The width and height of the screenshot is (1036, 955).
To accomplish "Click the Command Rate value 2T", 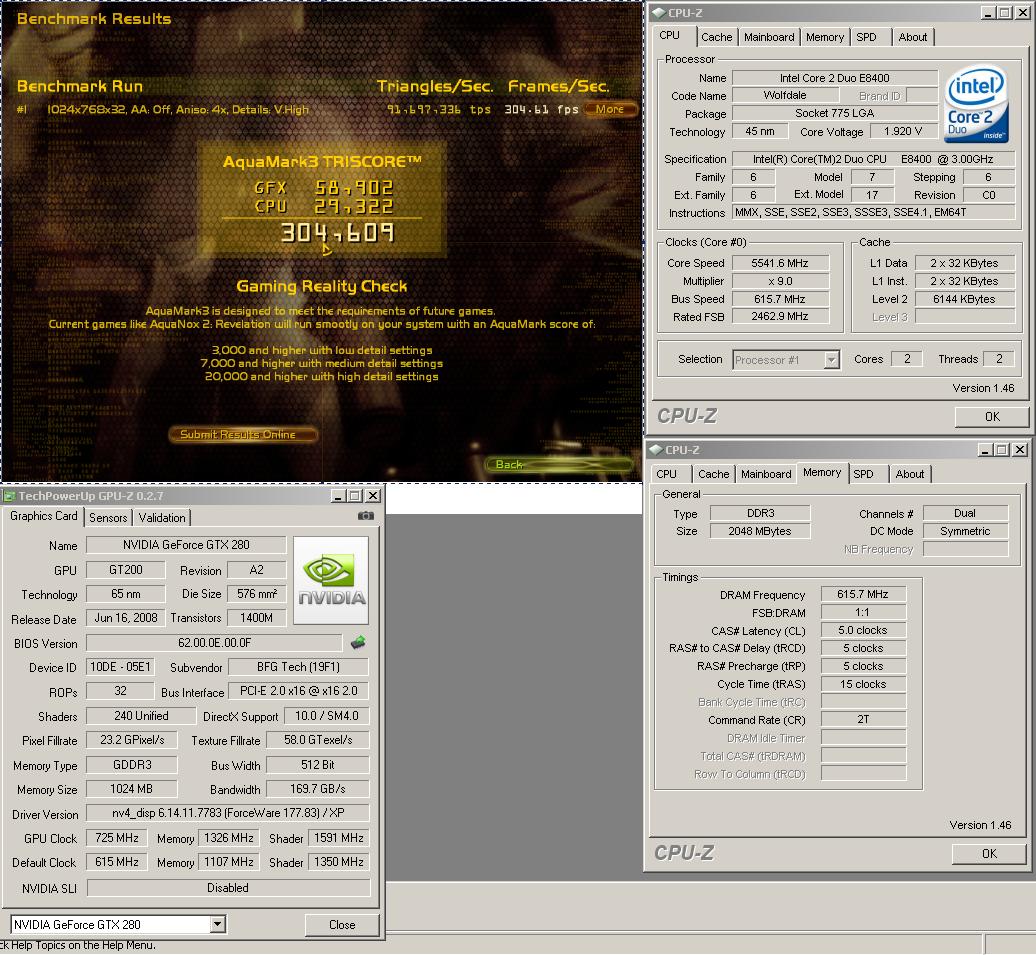I will point(863,719).
